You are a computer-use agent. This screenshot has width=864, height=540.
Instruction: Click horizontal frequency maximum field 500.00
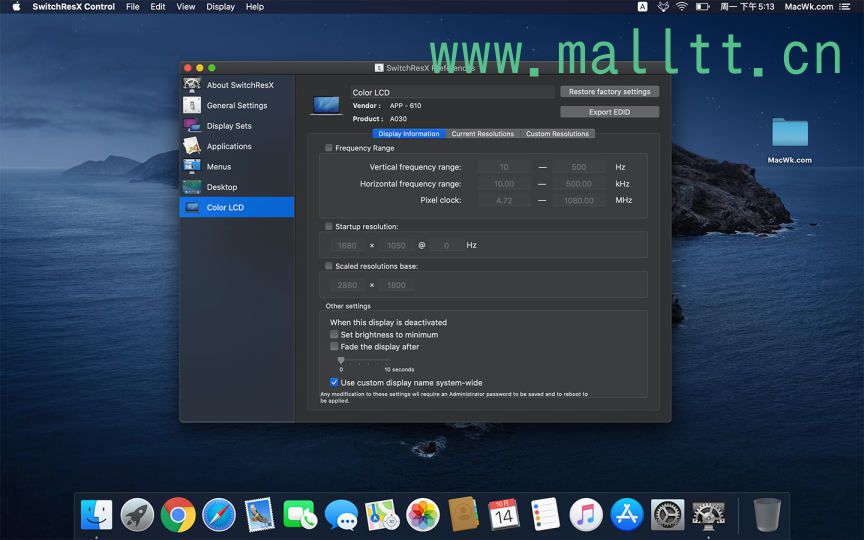pyautogui.click(x=579, y=183)
